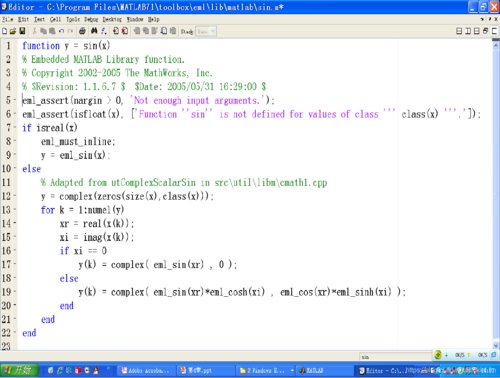Click the Editor taskbar button
The image size is (500, 378).
tap(383, 371)
